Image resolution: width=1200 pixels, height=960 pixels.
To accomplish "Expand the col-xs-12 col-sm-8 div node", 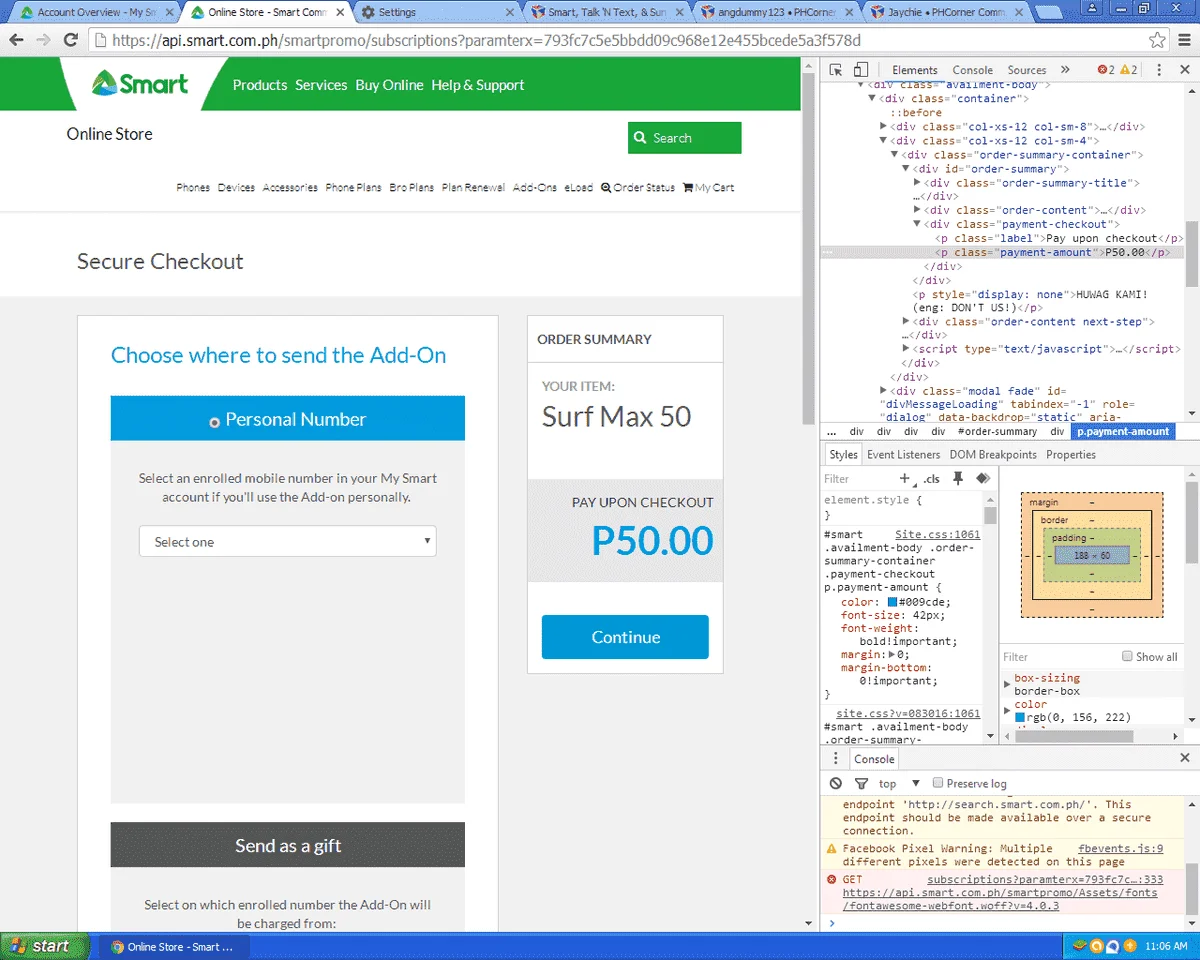I will [883, 127].
